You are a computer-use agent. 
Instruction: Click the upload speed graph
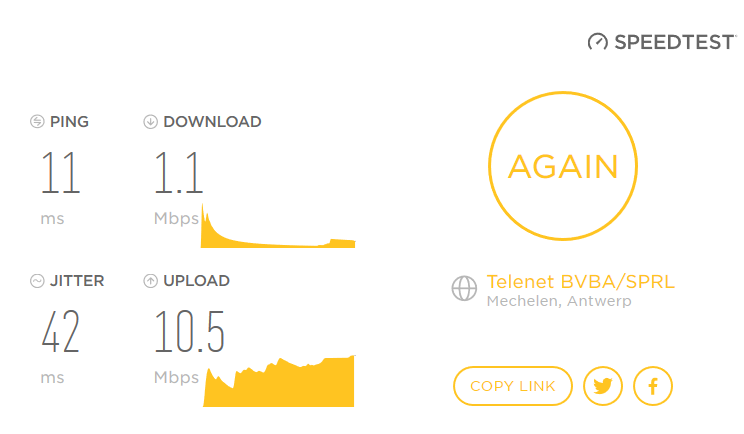click(278, 385)
